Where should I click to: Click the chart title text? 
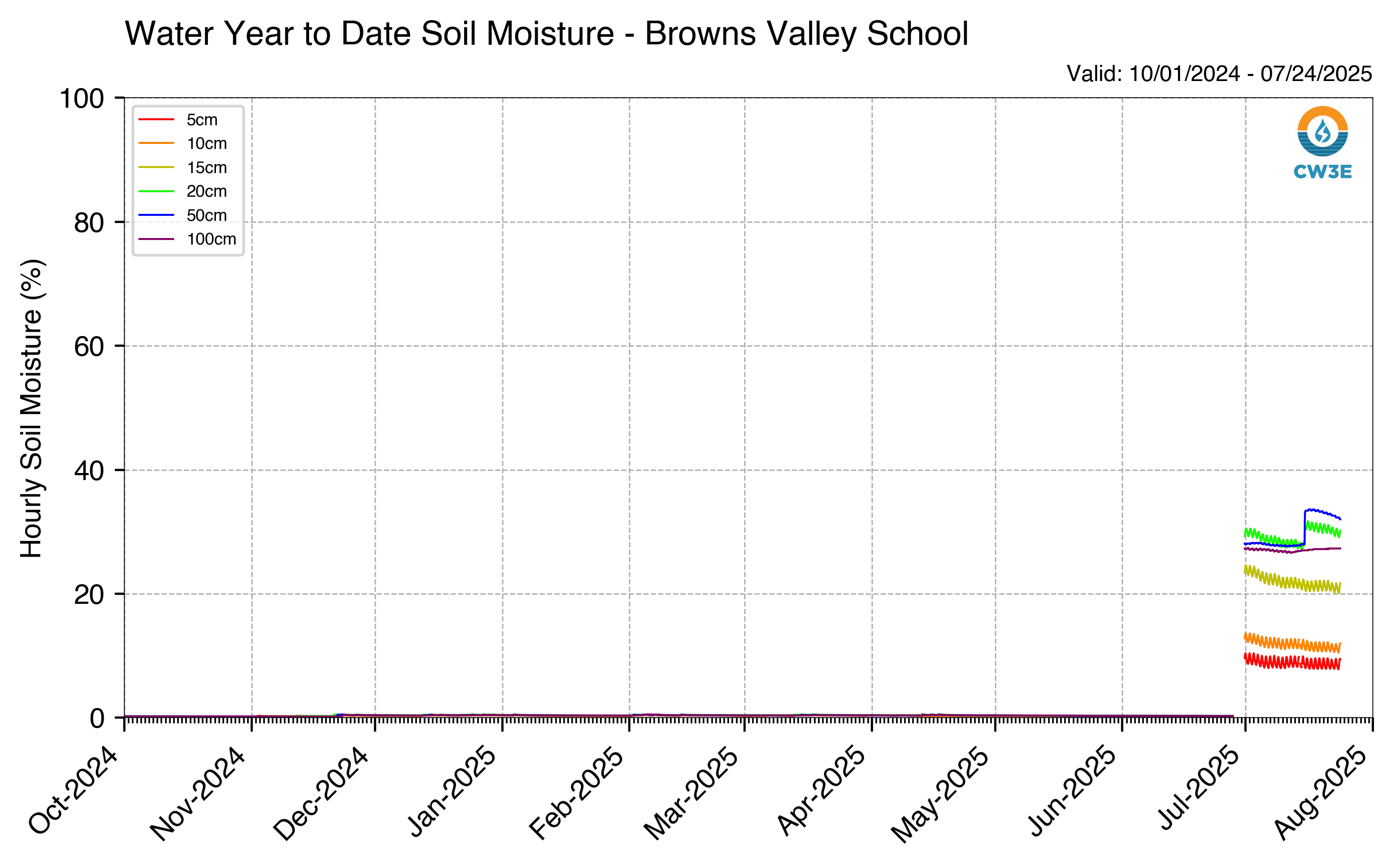pyautogui.click(x=547, y=33)
